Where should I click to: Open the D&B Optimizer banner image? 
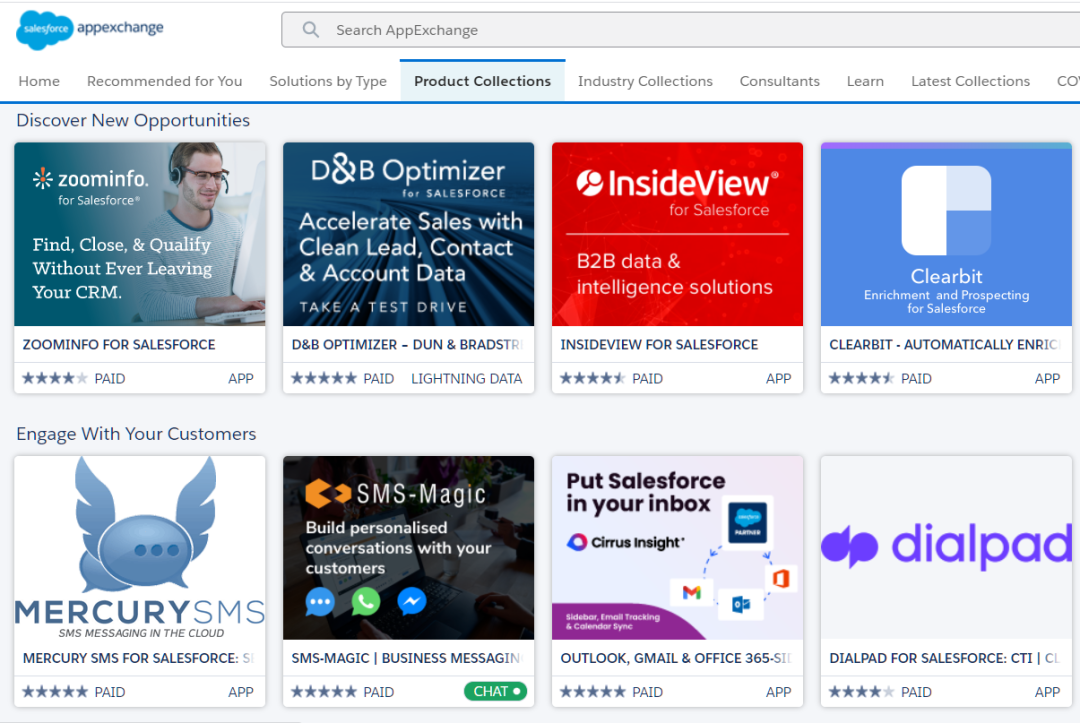point(408,234)
